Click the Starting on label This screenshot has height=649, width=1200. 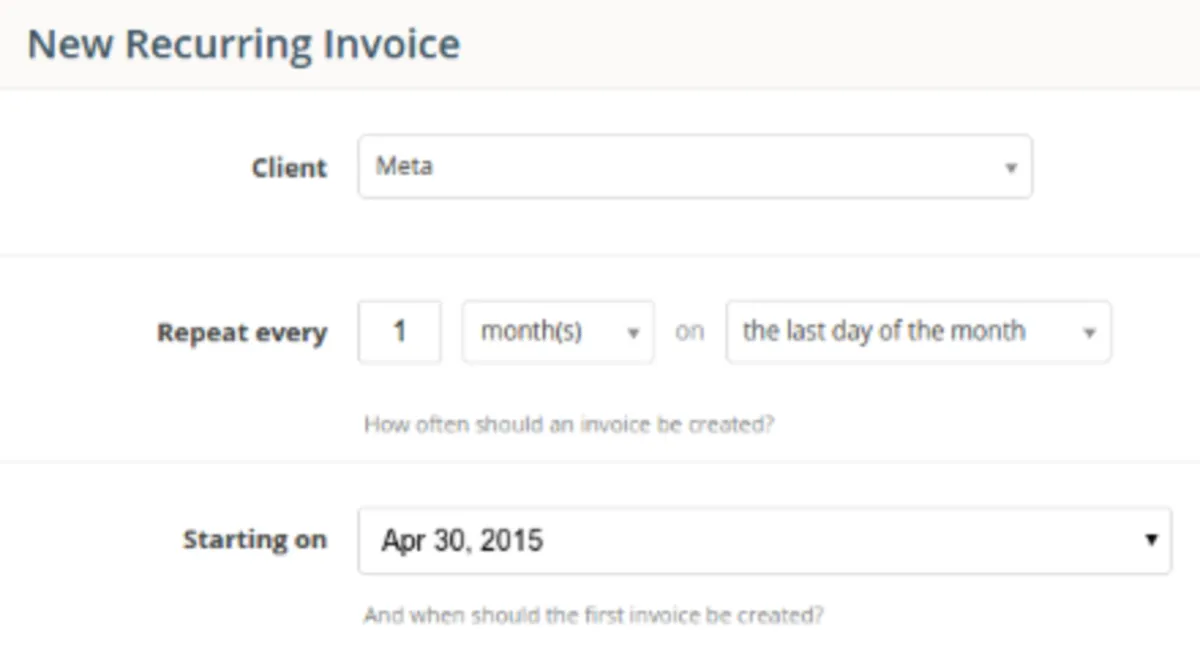[x=254, y=540]
